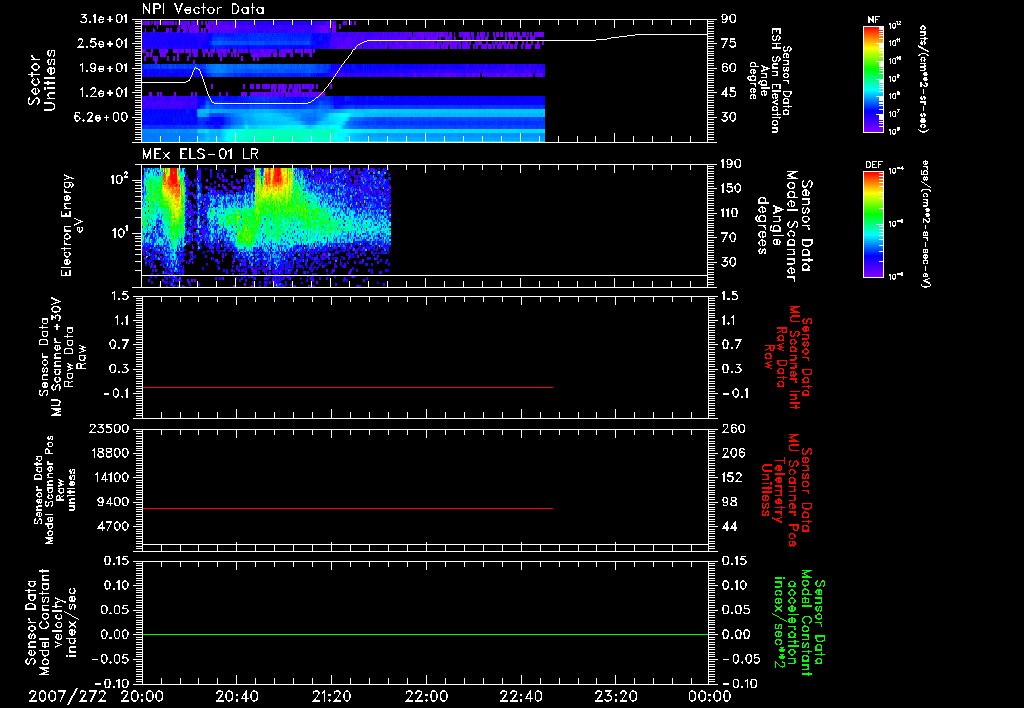
Task: Click the 2.5e+01 sector tick value
Action: tap(103, 43)
